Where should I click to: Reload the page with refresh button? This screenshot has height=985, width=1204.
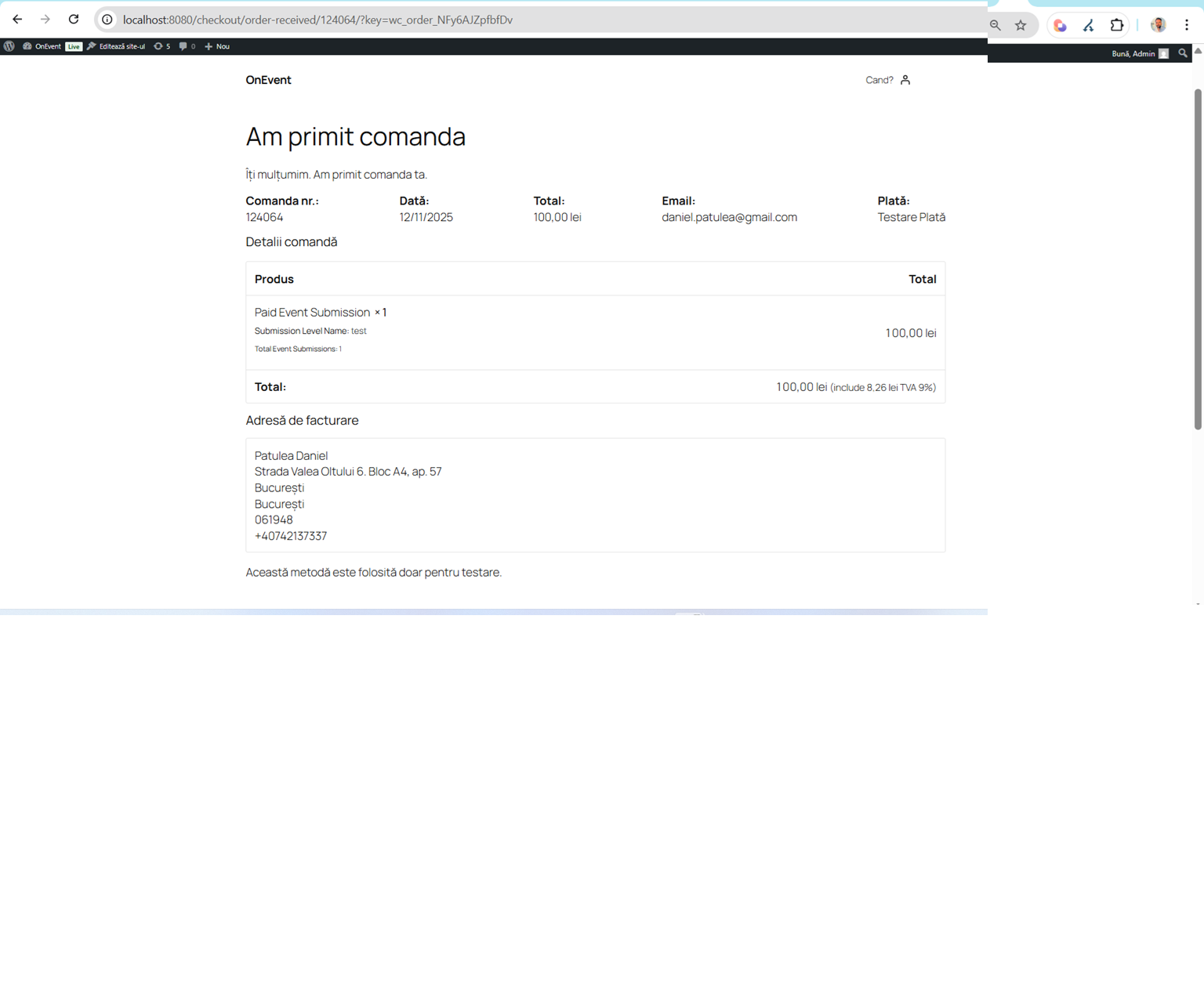click(x=74, y=20)
